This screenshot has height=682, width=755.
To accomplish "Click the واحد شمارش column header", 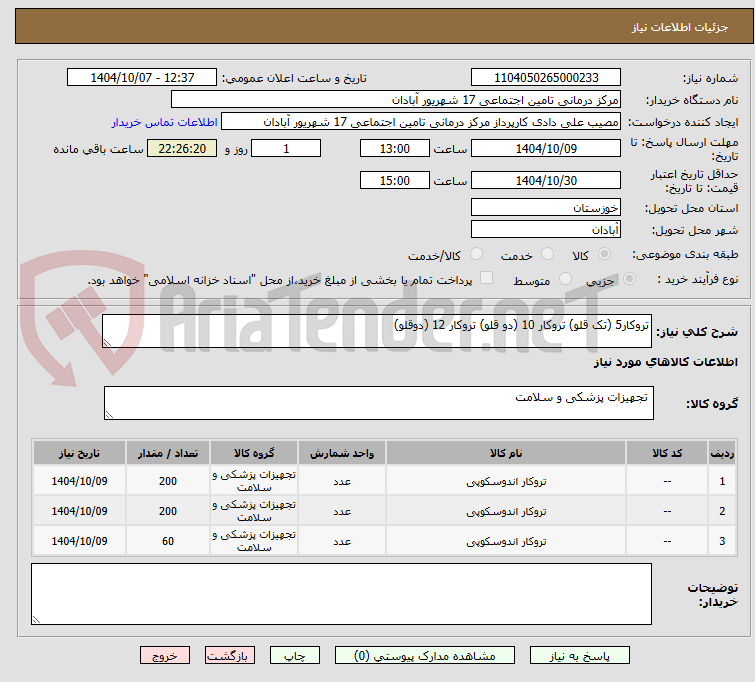I will (342, 453).
